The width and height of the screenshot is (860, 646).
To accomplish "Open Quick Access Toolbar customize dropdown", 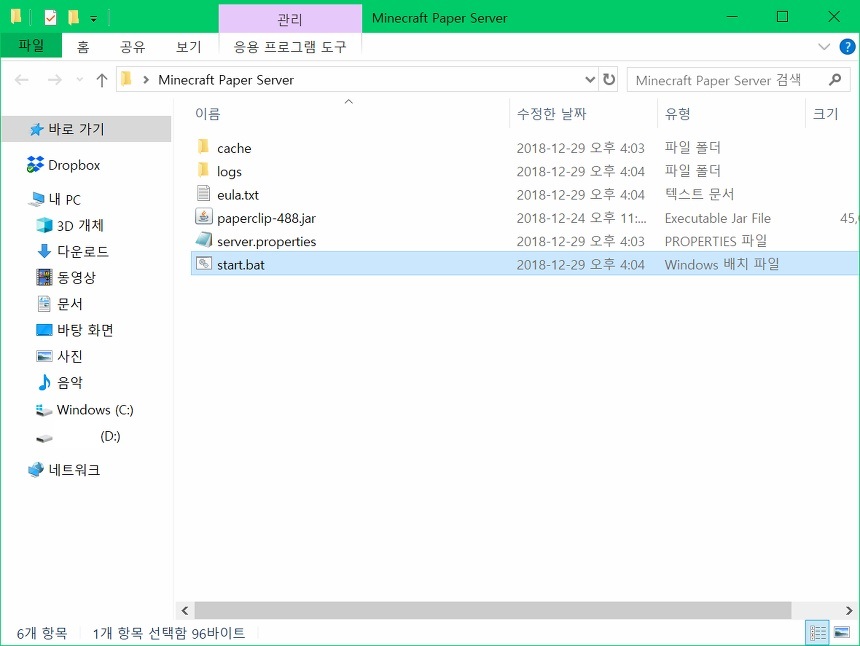I will click(94, 19).
